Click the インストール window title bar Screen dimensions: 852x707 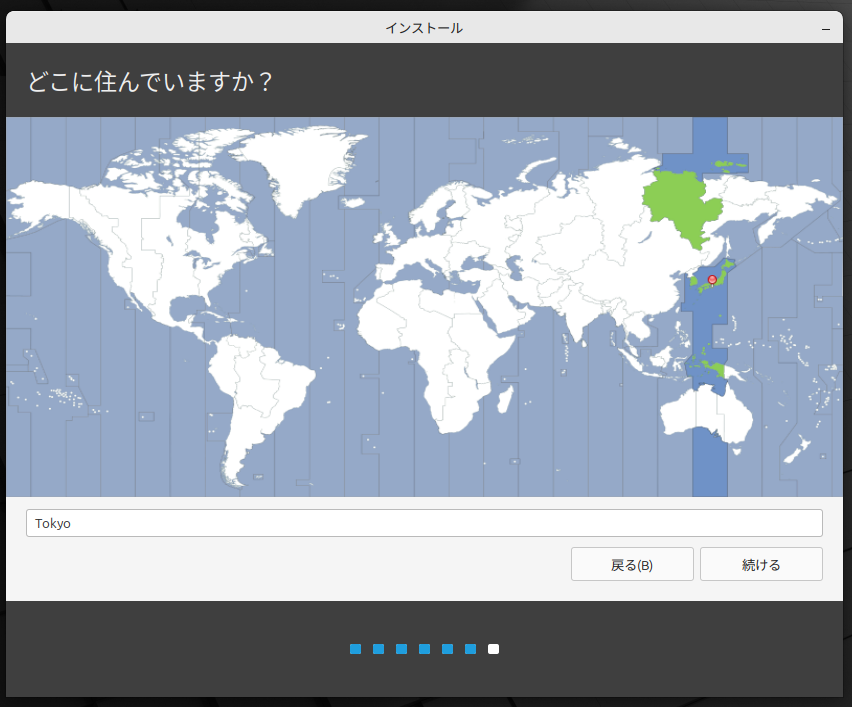[x=424, y=29]
